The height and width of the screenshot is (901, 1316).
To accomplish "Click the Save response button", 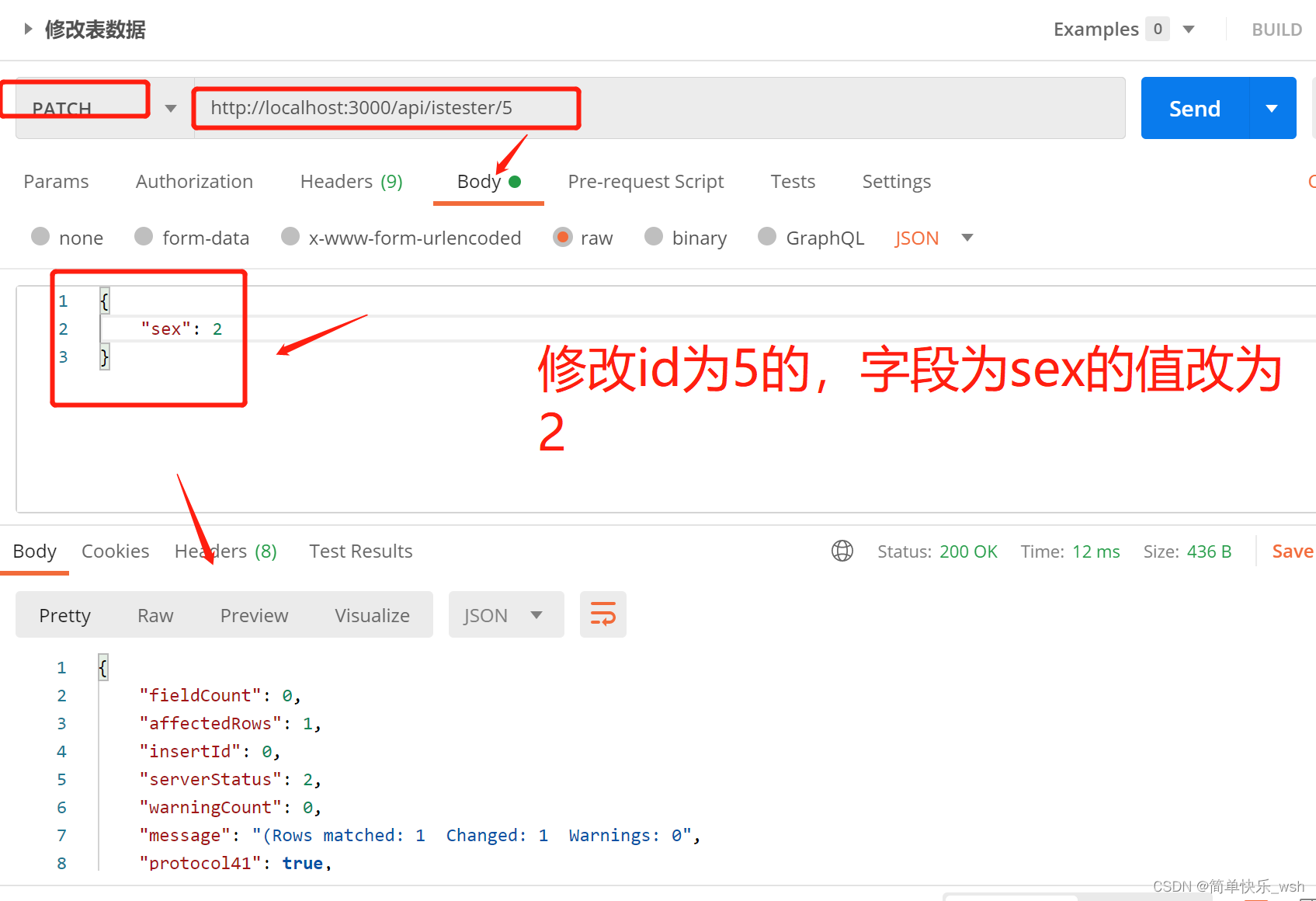I will click(x=1292, y=551).
